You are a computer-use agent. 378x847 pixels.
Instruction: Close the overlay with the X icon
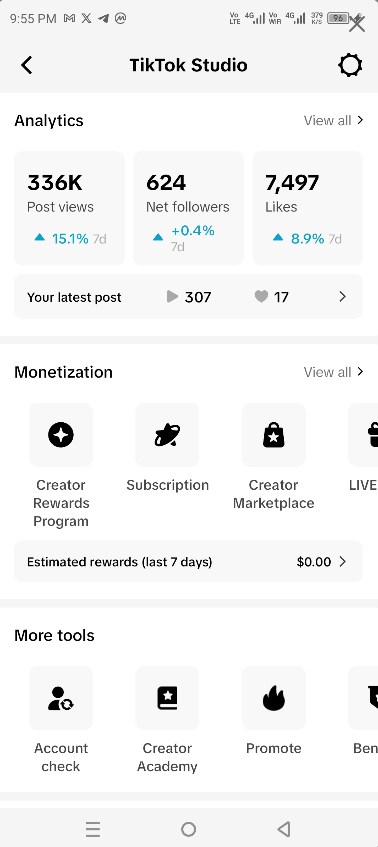click(x=357, y=24)
